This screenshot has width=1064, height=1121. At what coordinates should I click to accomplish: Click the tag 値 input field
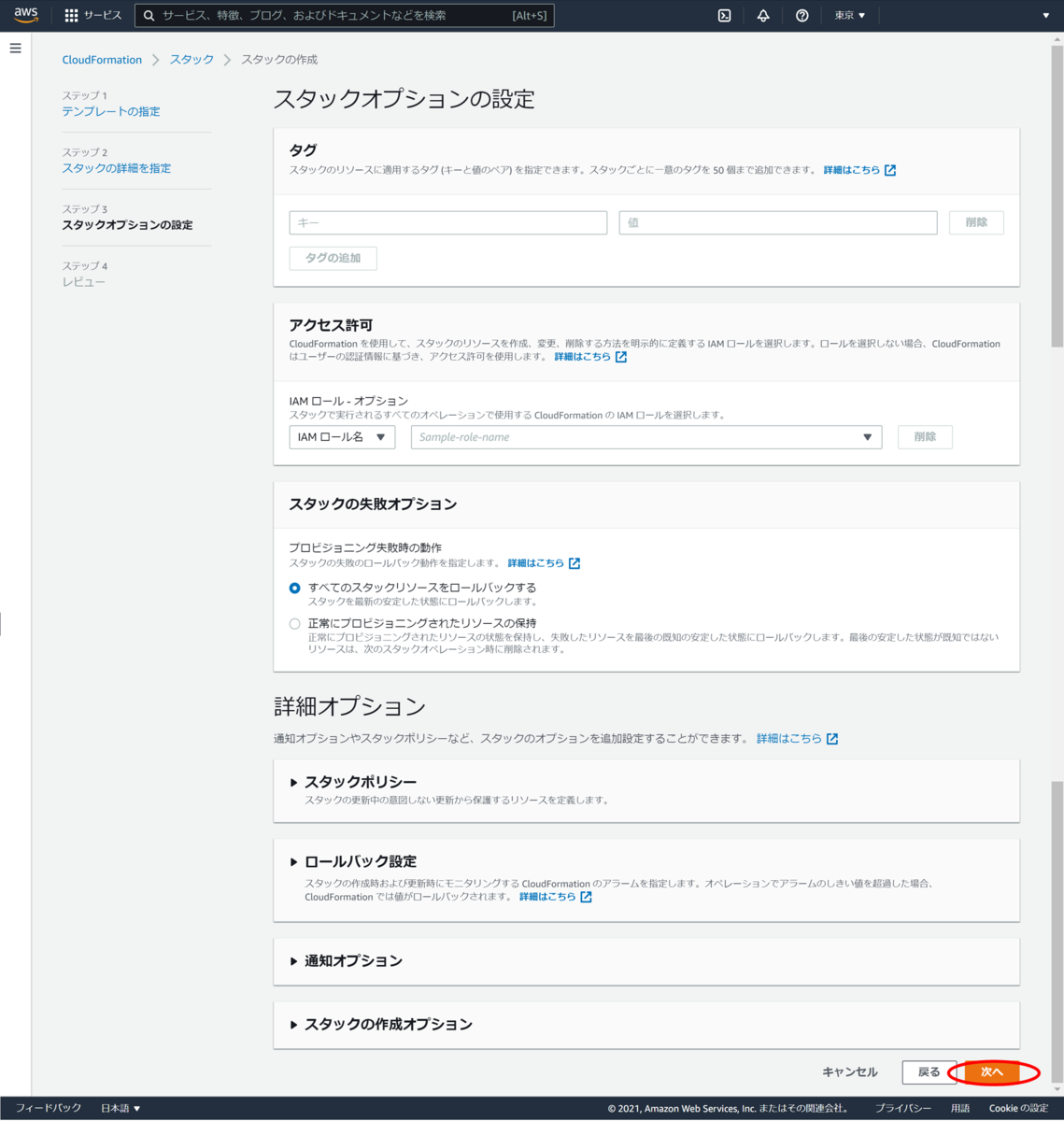(x=778, y=222)
